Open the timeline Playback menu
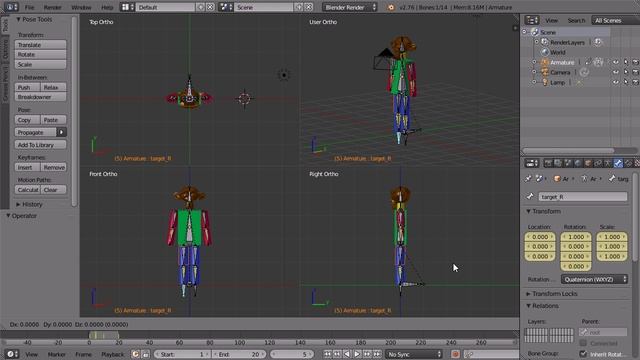The height and width of the screenshot is (360, 640). [113, 354]
